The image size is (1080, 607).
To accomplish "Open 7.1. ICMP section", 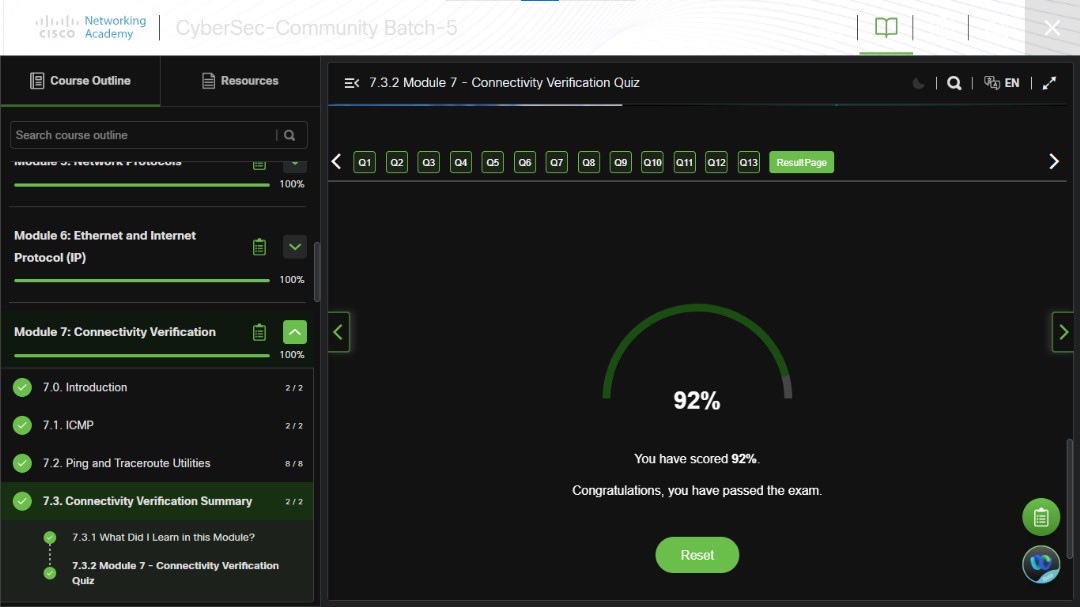I will [157, 425].
